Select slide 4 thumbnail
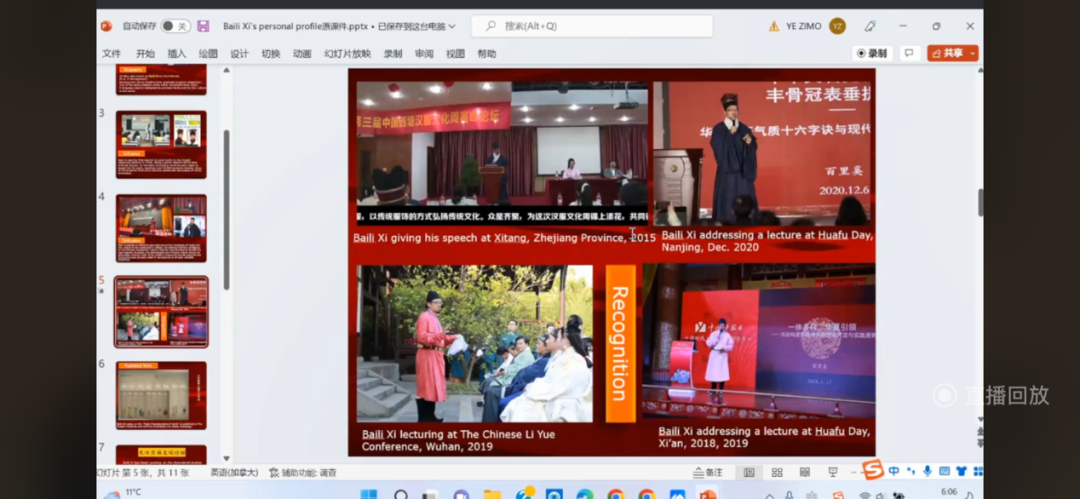 (161, 228)
